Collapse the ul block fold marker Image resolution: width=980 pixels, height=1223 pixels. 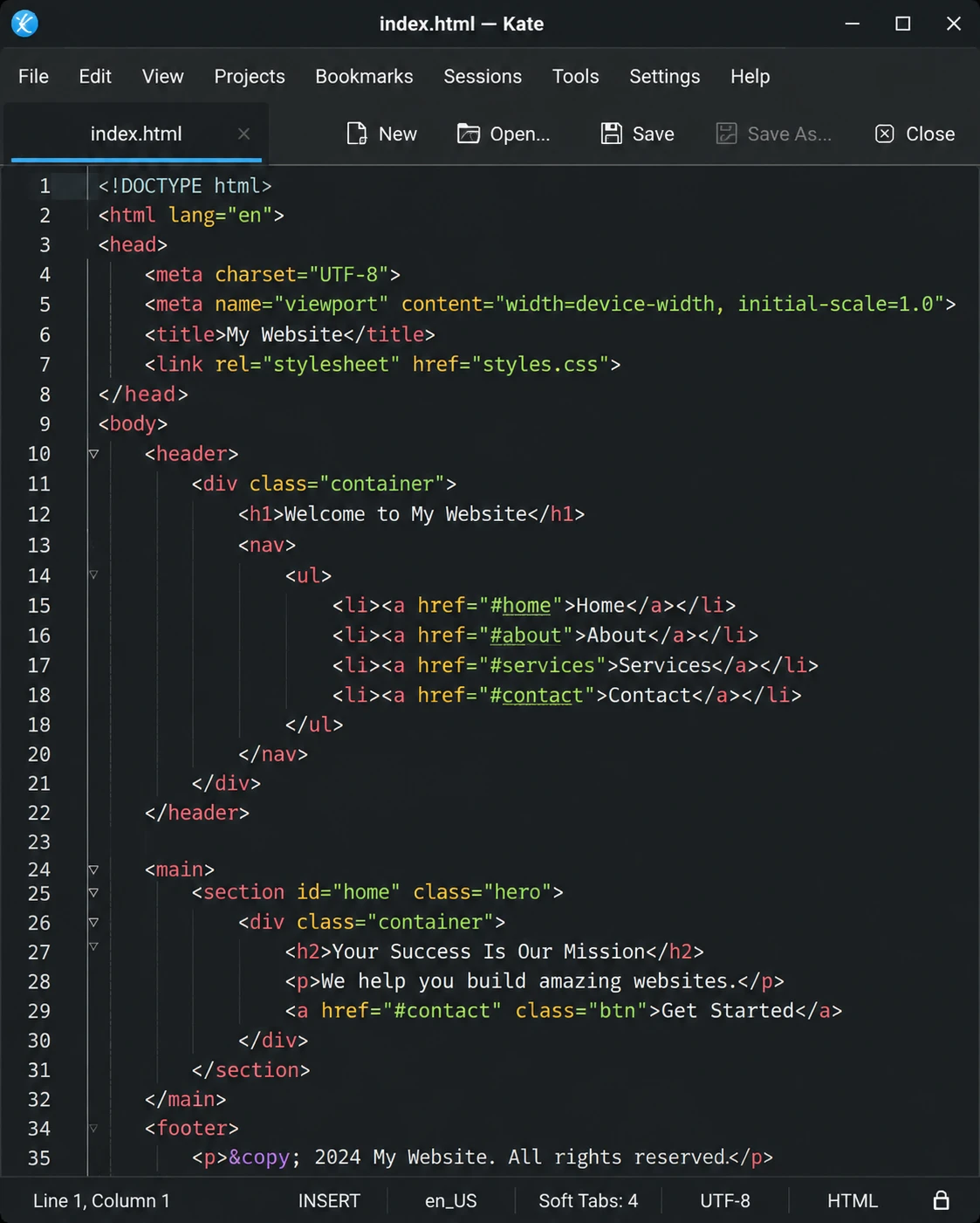tap(93, 575)
